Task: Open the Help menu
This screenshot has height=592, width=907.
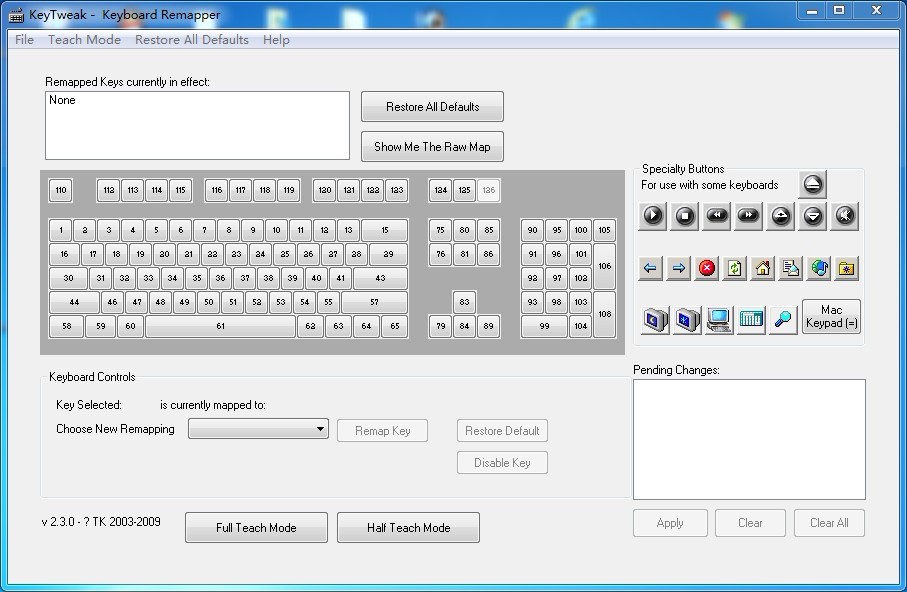Action: click(x=276, y=40)
